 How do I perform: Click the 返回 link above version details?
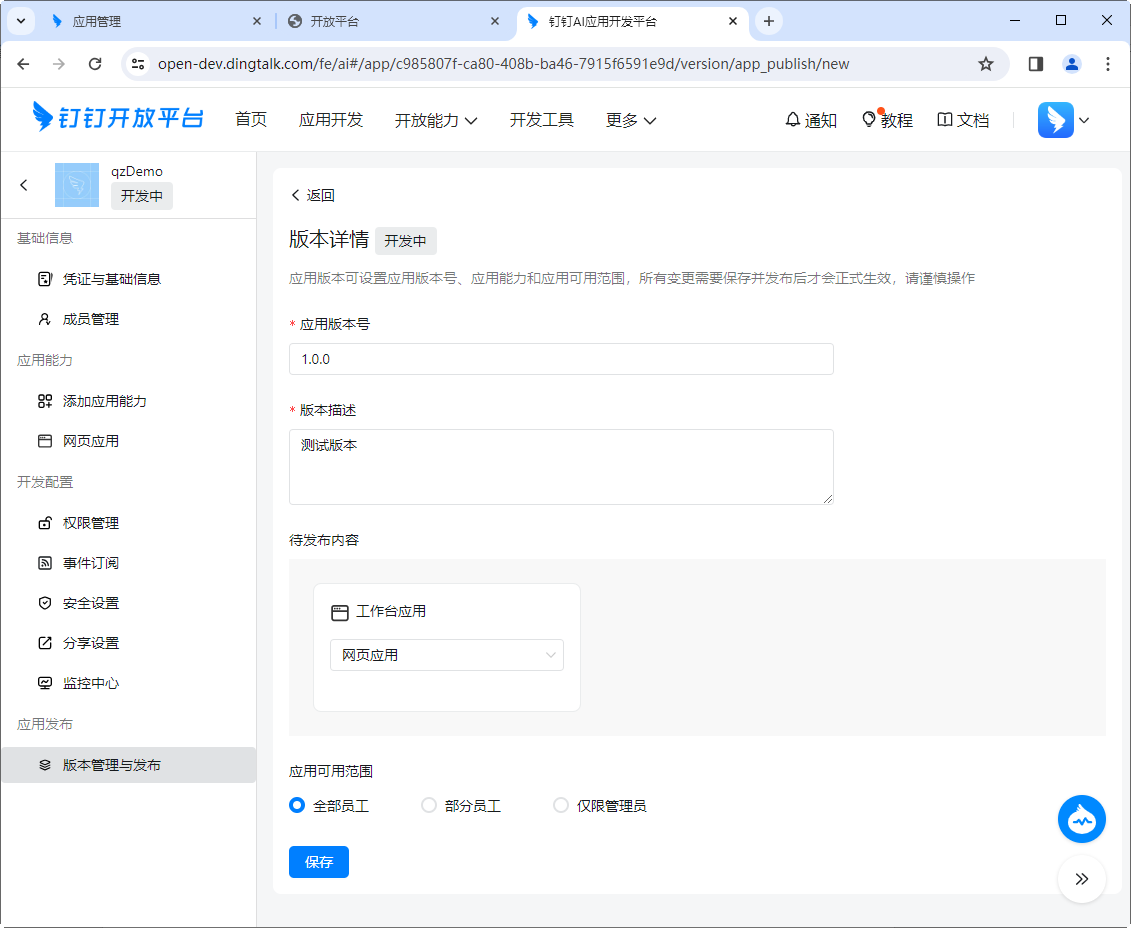click(312, 195)
